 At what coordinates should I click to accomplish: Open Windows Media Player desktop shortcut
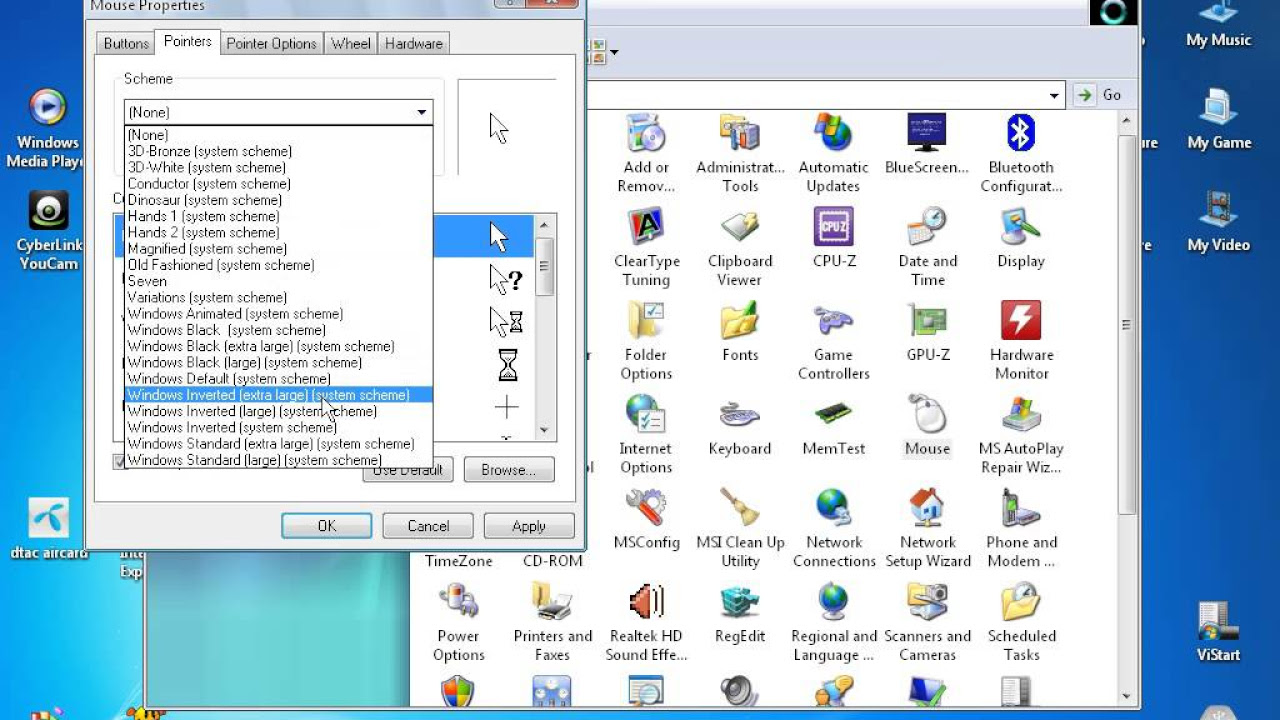pos(47,108)
